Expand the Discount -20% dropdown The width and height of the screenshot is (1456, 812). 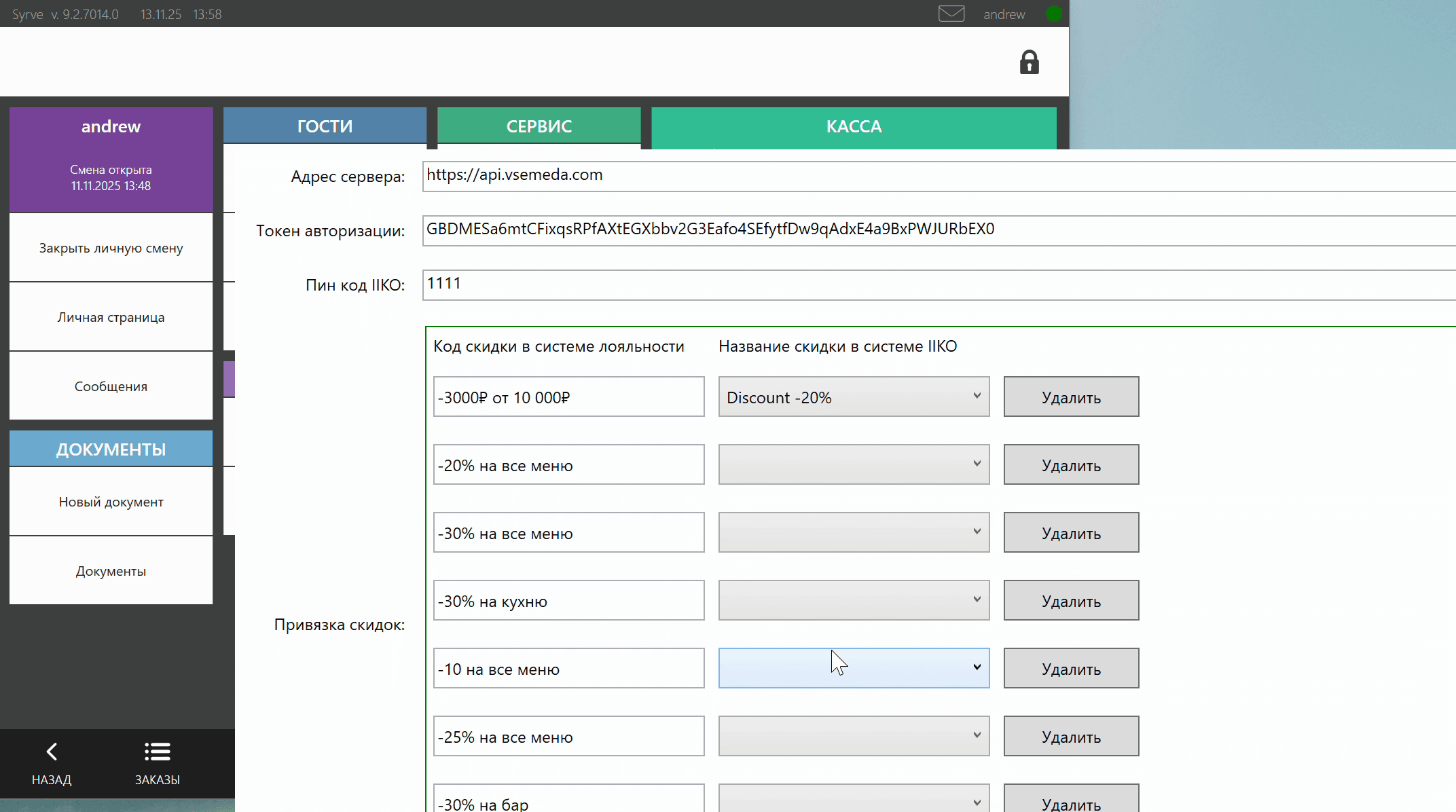coord(854,397)
